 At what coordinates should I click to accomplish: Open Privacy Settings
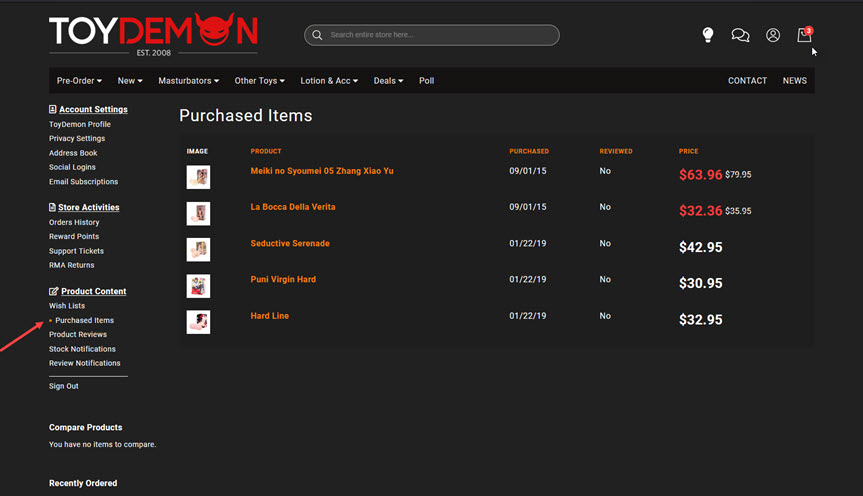tap(77, 138)
